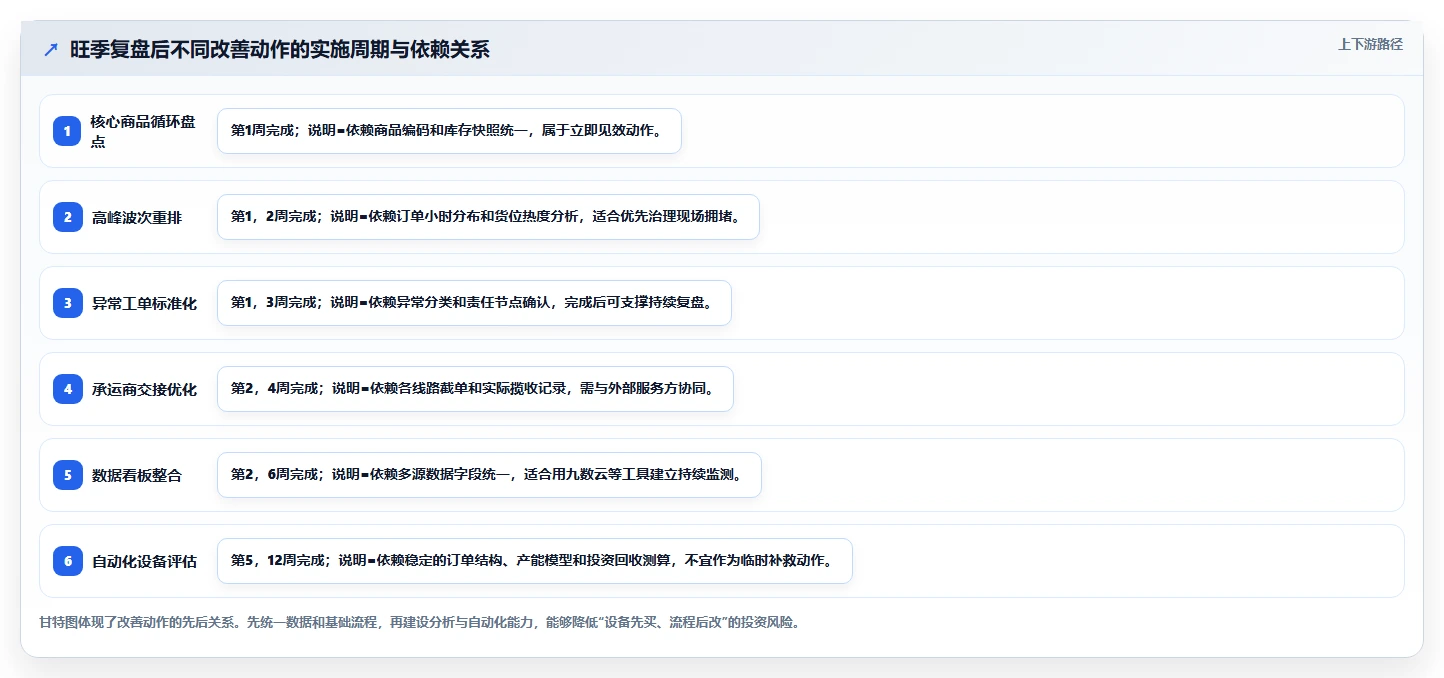Select step badge number 4
The width and height of the screenshot is (1444, 678).
pyautogui.click(x=67, y=389)
